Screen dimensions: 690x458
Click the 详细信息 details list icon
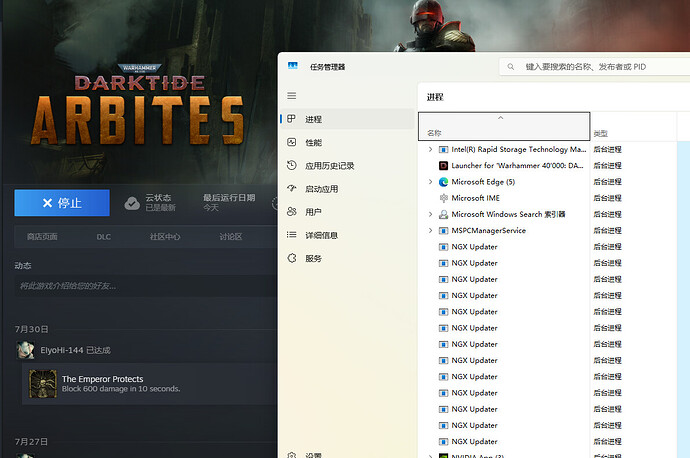click(291, 235)
